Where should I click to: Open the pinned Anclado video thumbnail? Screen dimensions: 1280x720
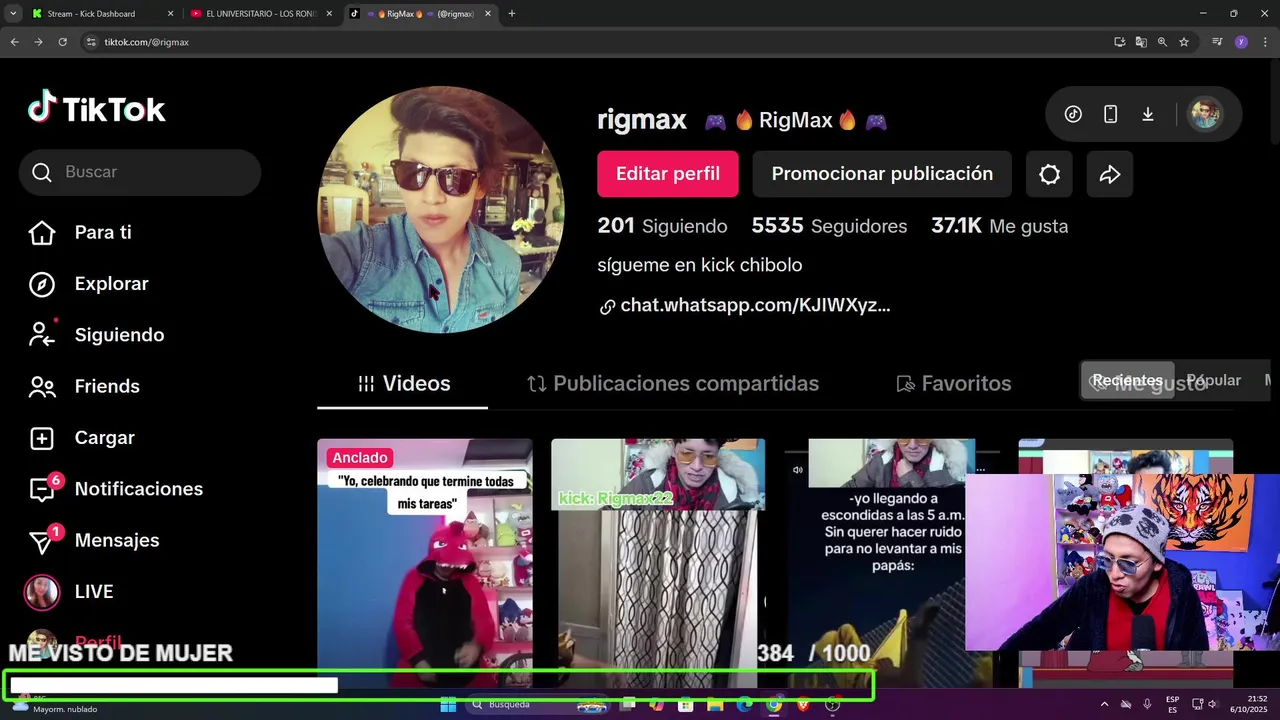[x=425, y=563]
